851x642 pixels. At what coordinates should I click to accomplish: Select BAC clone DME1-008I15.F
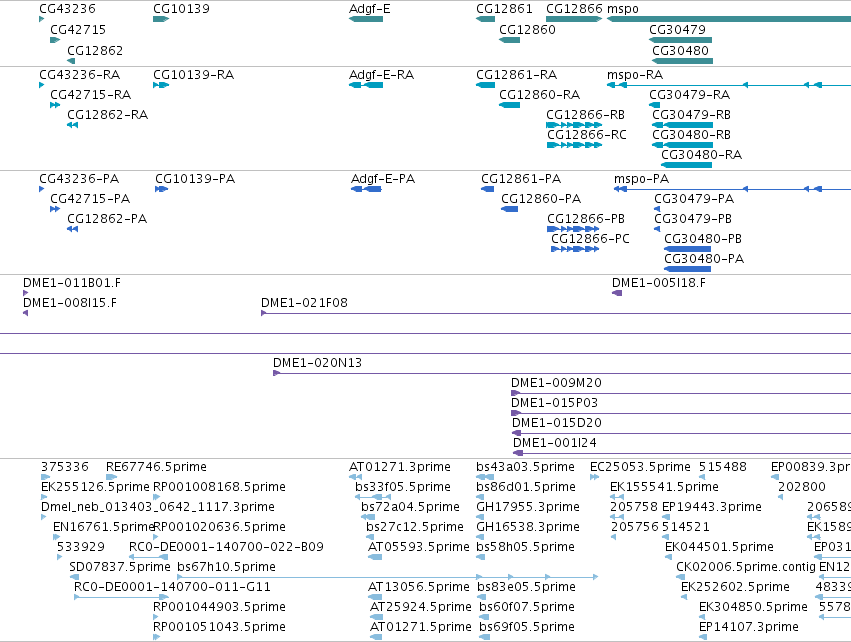pyautogui.click(x=69, y=303)
